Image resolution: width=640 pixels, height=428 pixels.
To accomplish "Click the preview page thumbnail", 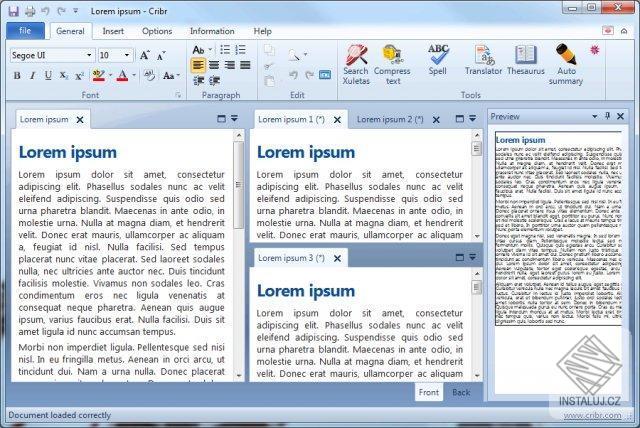I will 558,228.
